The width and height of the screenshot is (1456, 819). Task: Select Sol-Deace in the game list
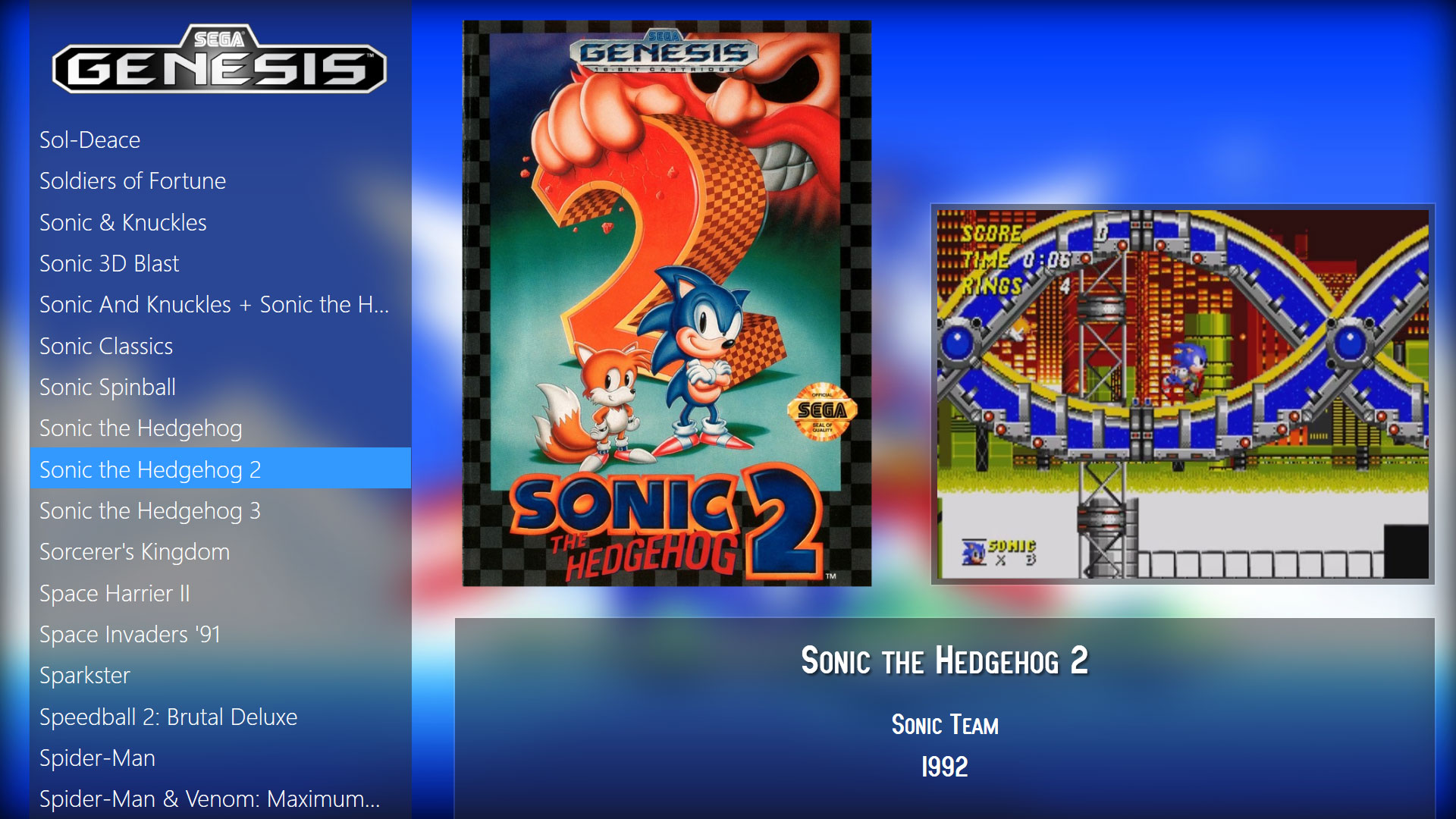click(x=220, y=140)
